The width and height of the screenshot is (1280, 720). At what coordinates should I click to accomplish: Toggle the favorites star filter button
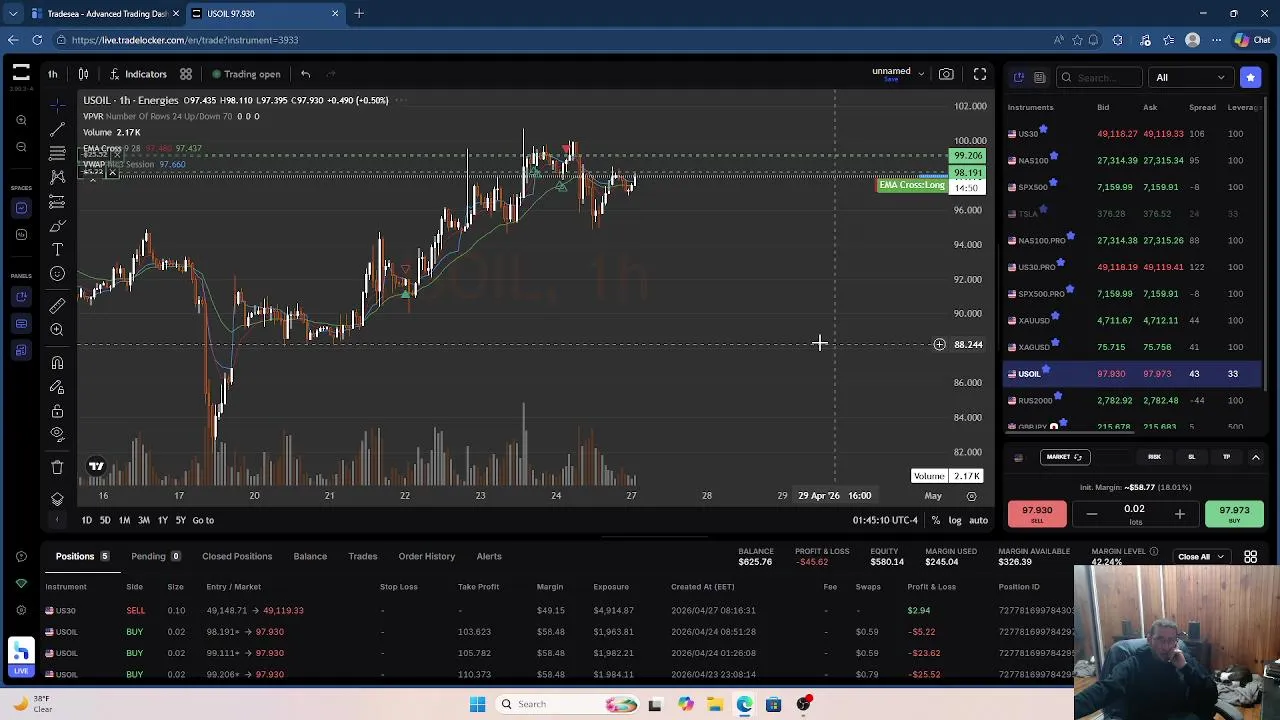pos(1250,77)
